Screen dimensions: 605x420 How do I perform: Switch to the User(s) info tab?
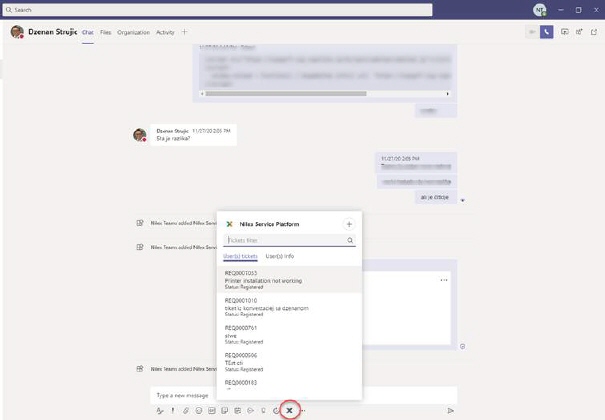click(279, 257)
